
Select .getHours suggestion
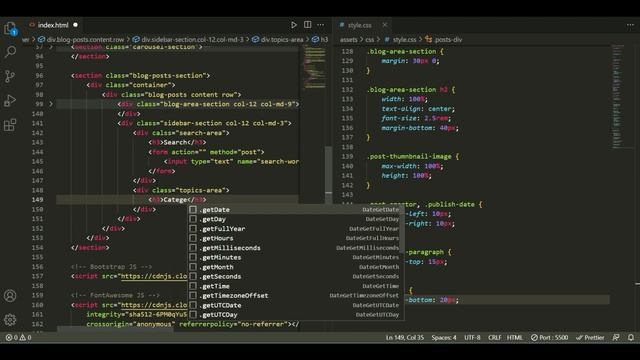coord(296,238)
